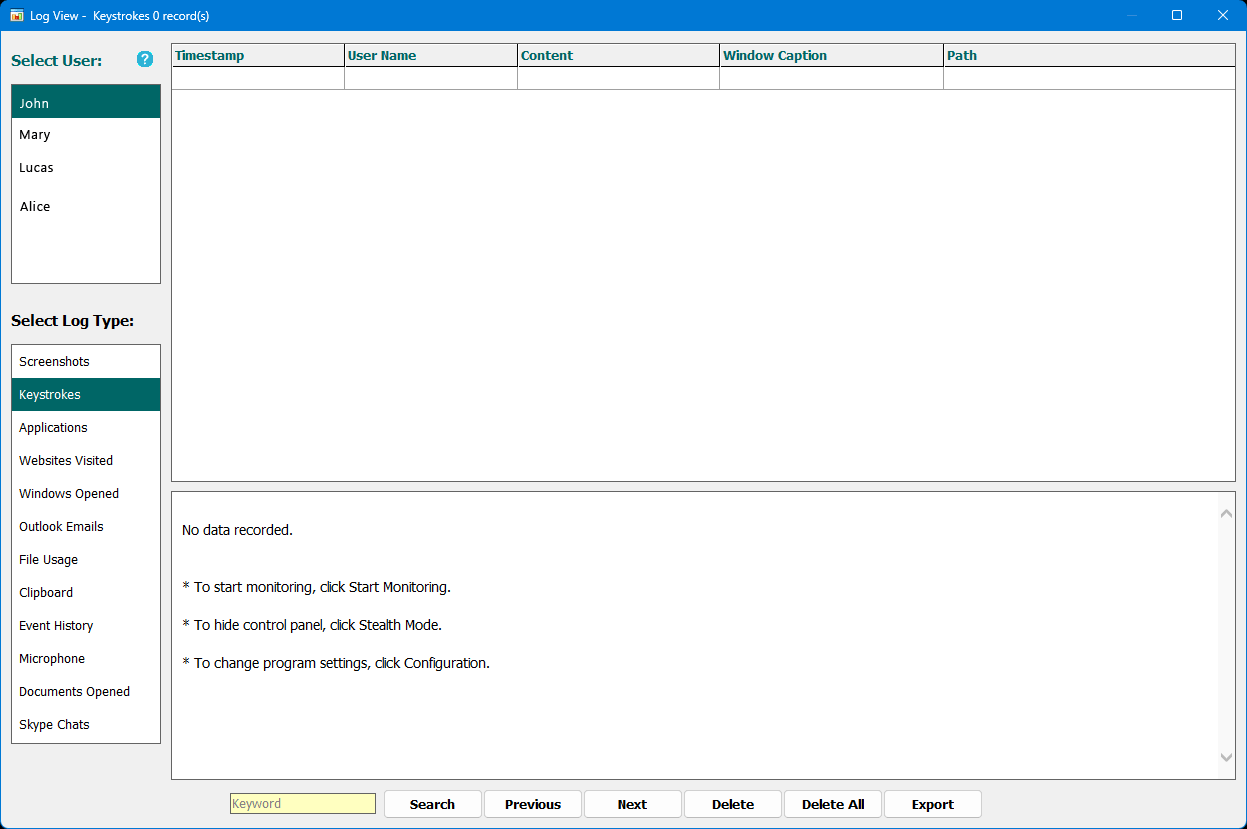Click the details pane scroll down arrow
The width and height of the screenshot is (1247, 829).
1227,758
